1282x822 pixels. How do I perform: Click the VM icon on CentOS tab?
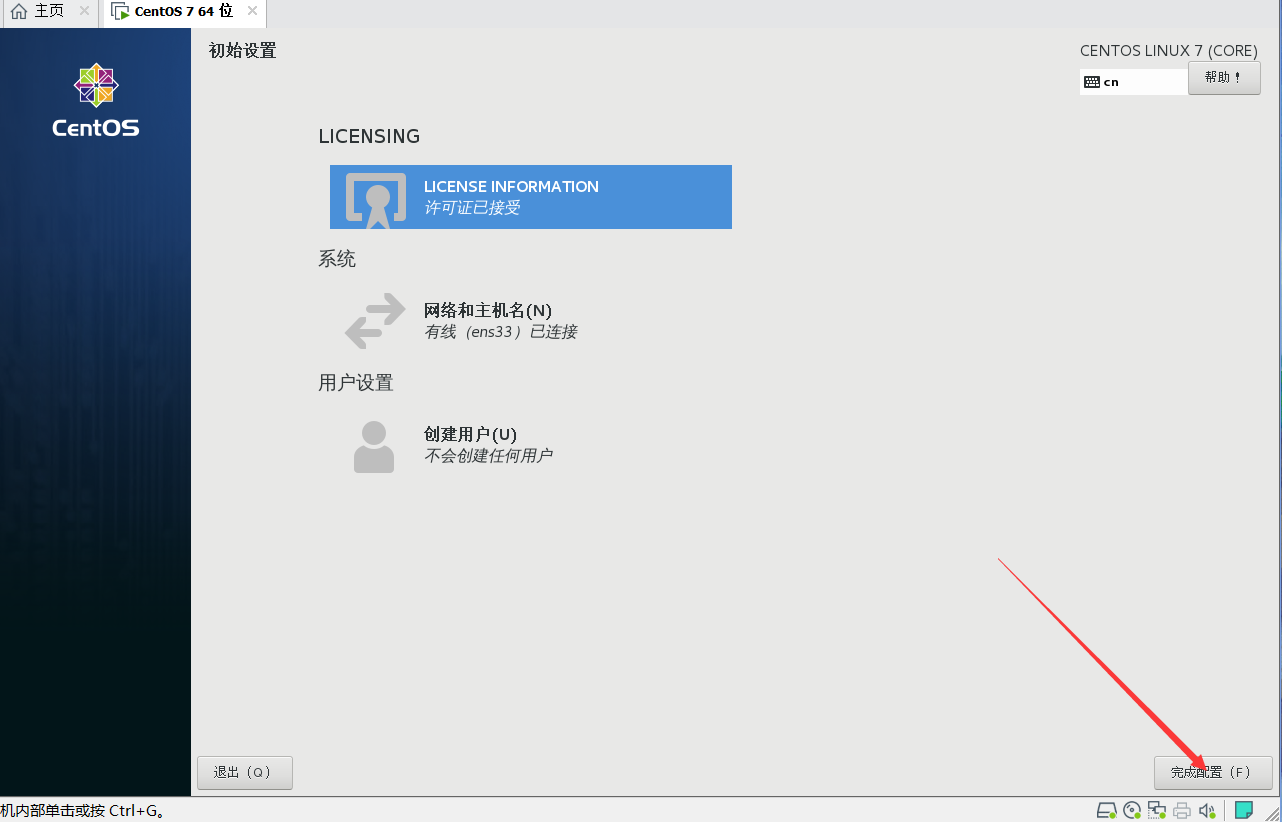120,12
